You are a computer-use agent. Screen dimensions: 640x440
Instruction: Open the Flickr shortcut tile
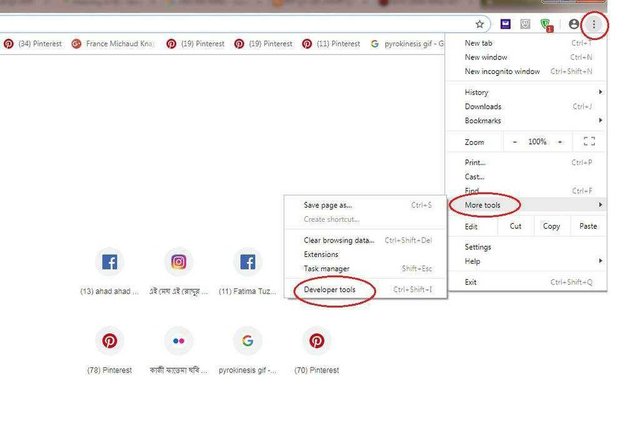coord(178,351)
